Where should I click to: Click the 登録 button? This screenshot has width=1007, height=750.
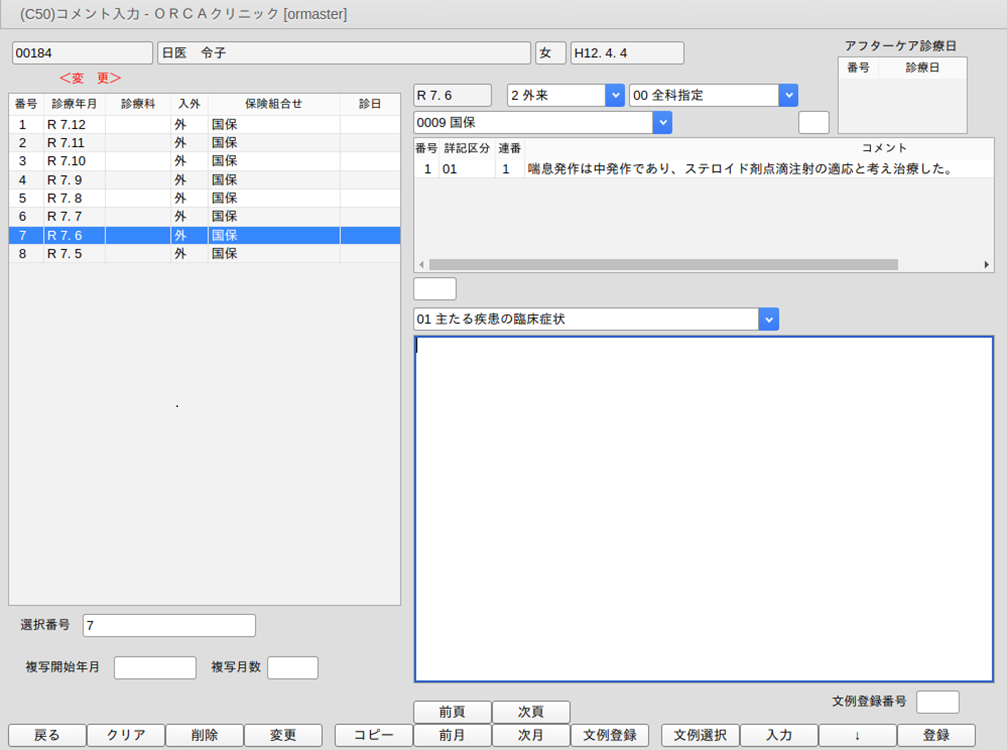pos(936,735)
